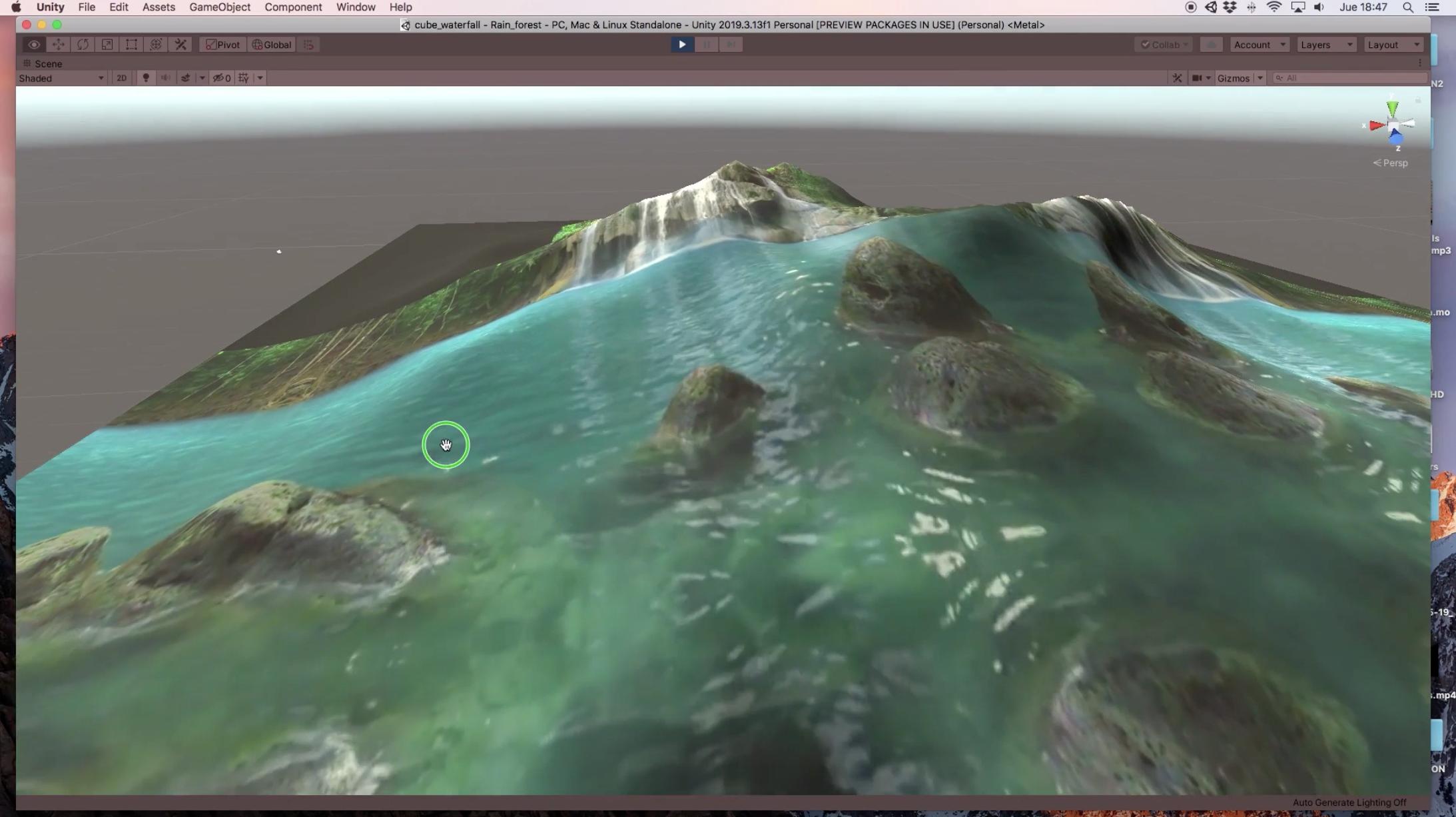The image size is (1456, 817).
Task: Open the GameObject menu
Action: [220, 7]
